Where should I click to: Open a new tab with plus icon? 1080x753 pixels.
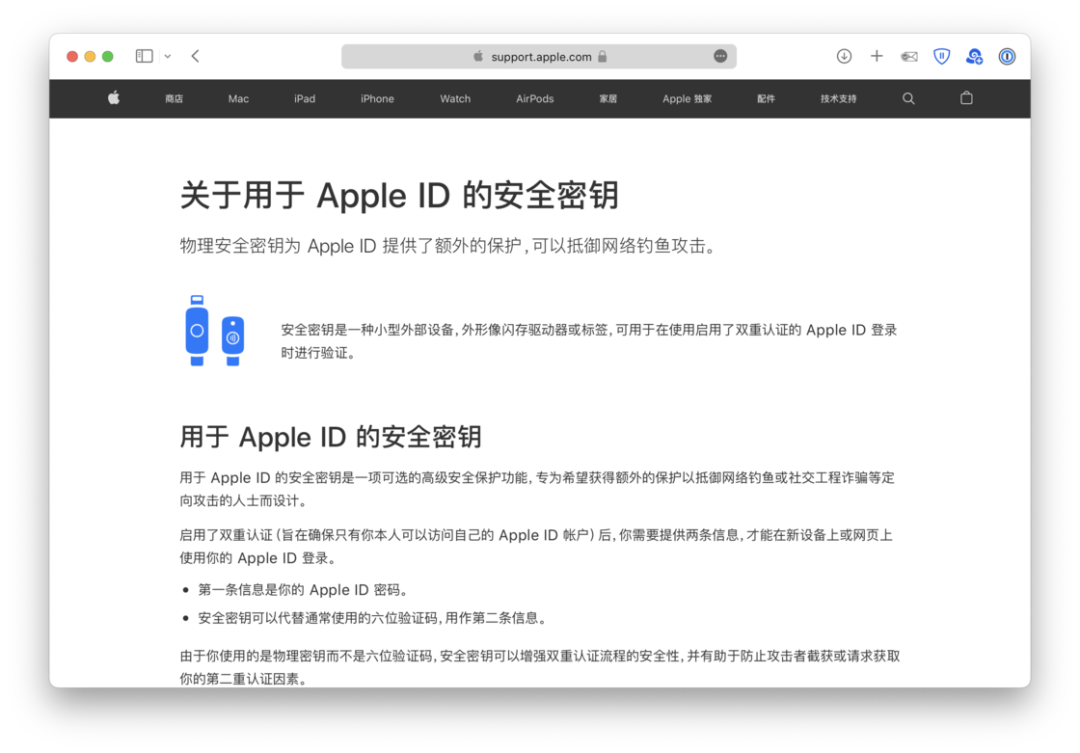(x=876, y=56)
